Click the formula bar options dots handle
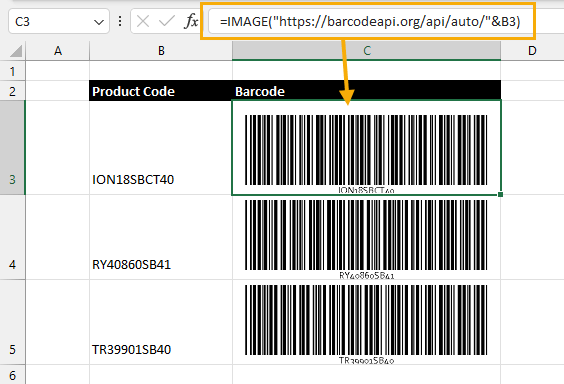 tap(120, 22)
